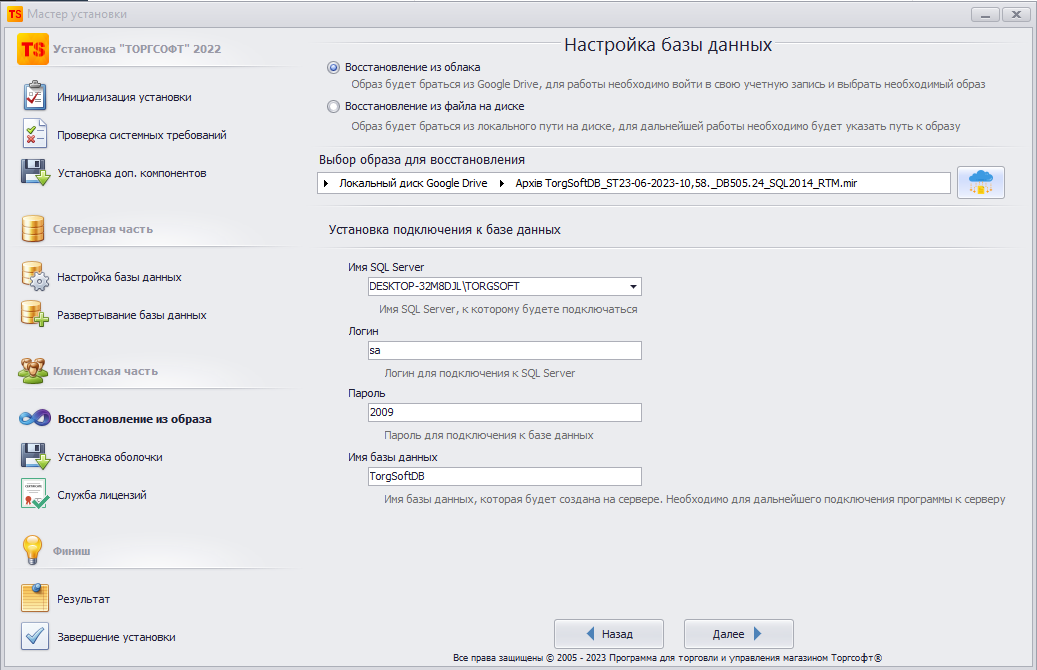
Task: Click the image path selection field
Action: tap(634, 183)
